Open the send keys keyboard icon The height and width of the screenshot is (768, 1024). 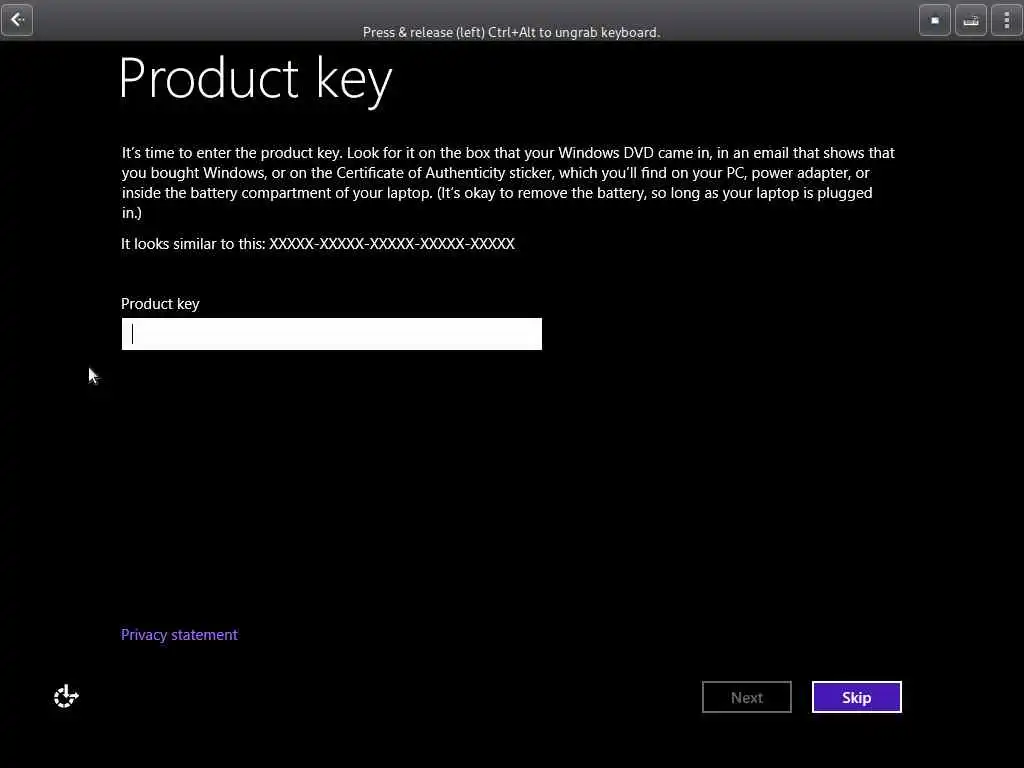coord(970,20)
